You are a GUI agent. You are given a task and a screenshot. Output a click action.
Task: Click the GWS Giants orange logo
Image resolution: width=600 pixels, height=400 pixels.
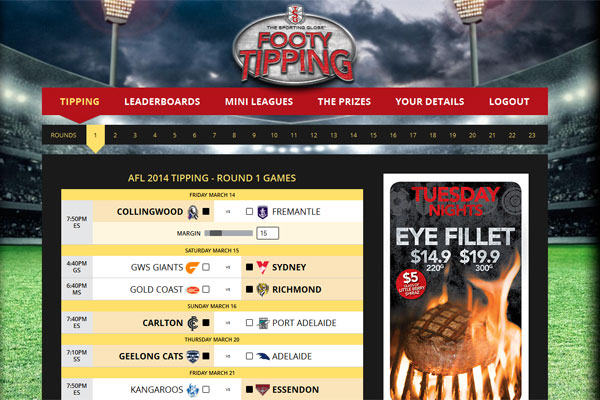(x=192, y=267)
